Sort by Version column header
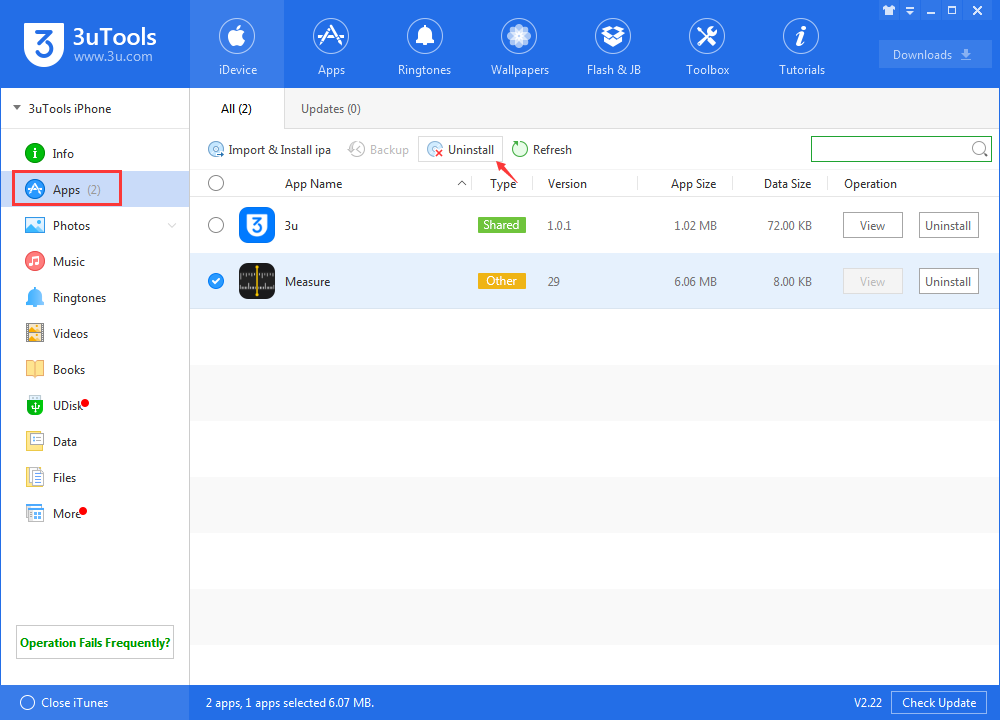Image resolution: width=1000 pixels, height=720 pixels. (567, 184)
